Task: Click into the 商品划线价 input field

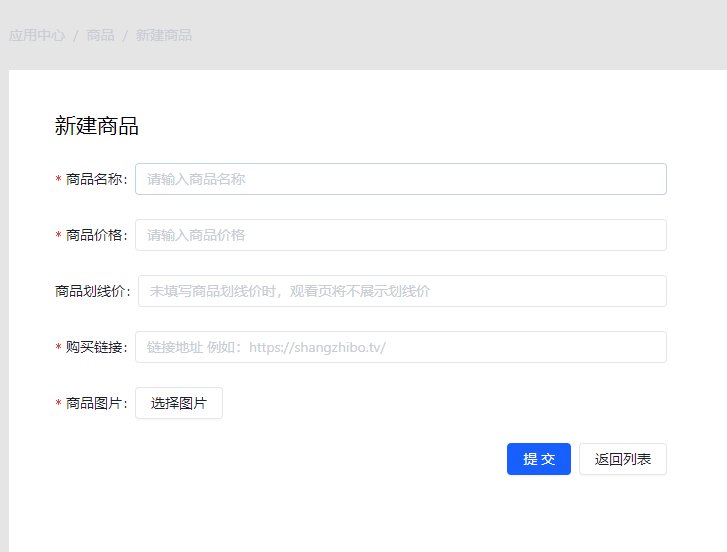Action: (x=402, y=291)
